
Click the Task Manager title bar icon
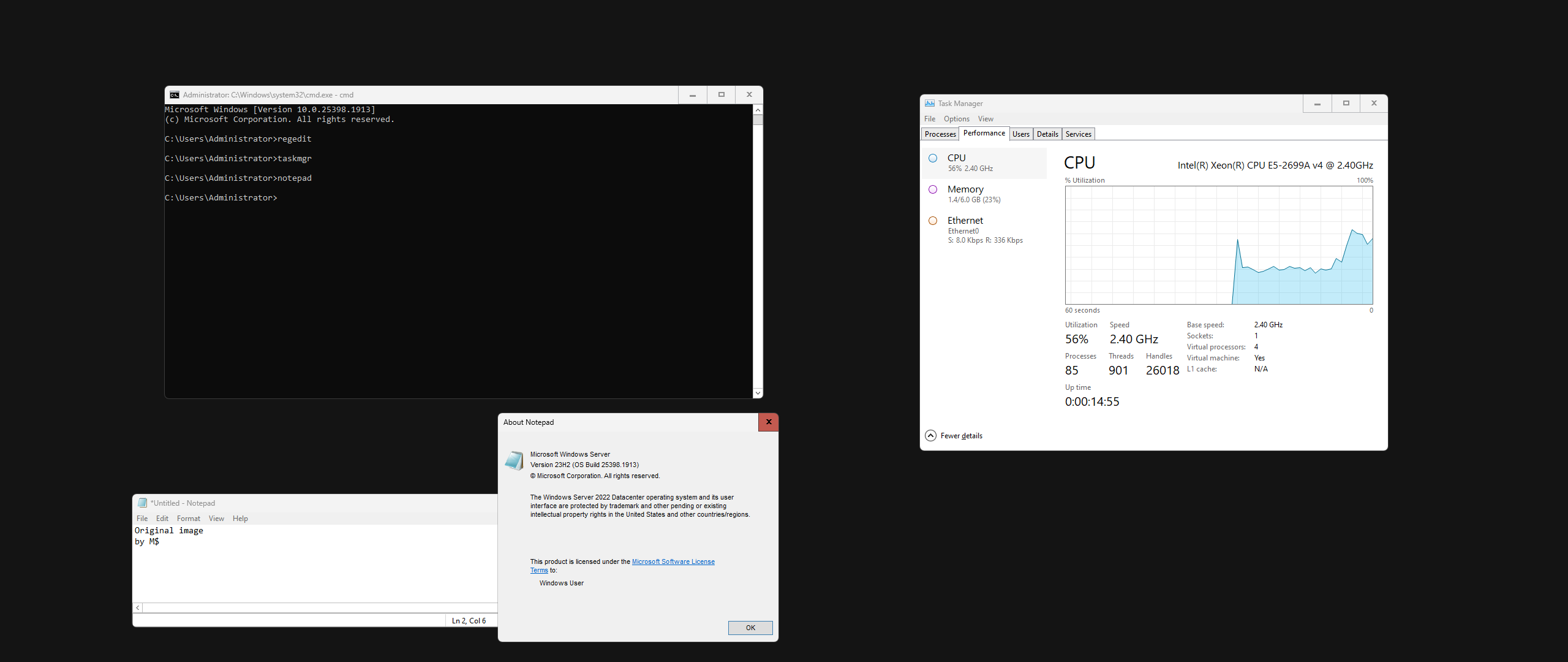[x=930, y=104]
